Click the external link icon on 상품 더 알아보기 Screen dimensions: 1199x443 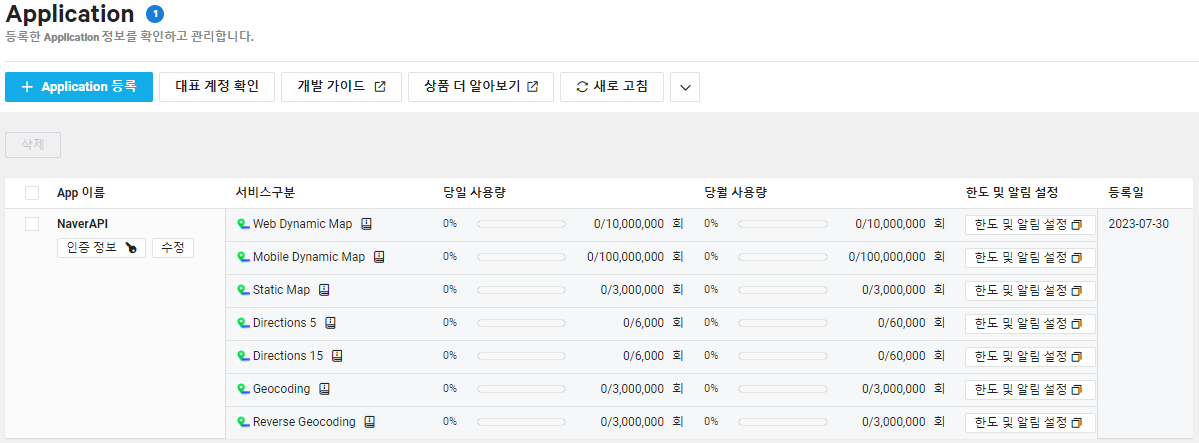click(533, 87)
